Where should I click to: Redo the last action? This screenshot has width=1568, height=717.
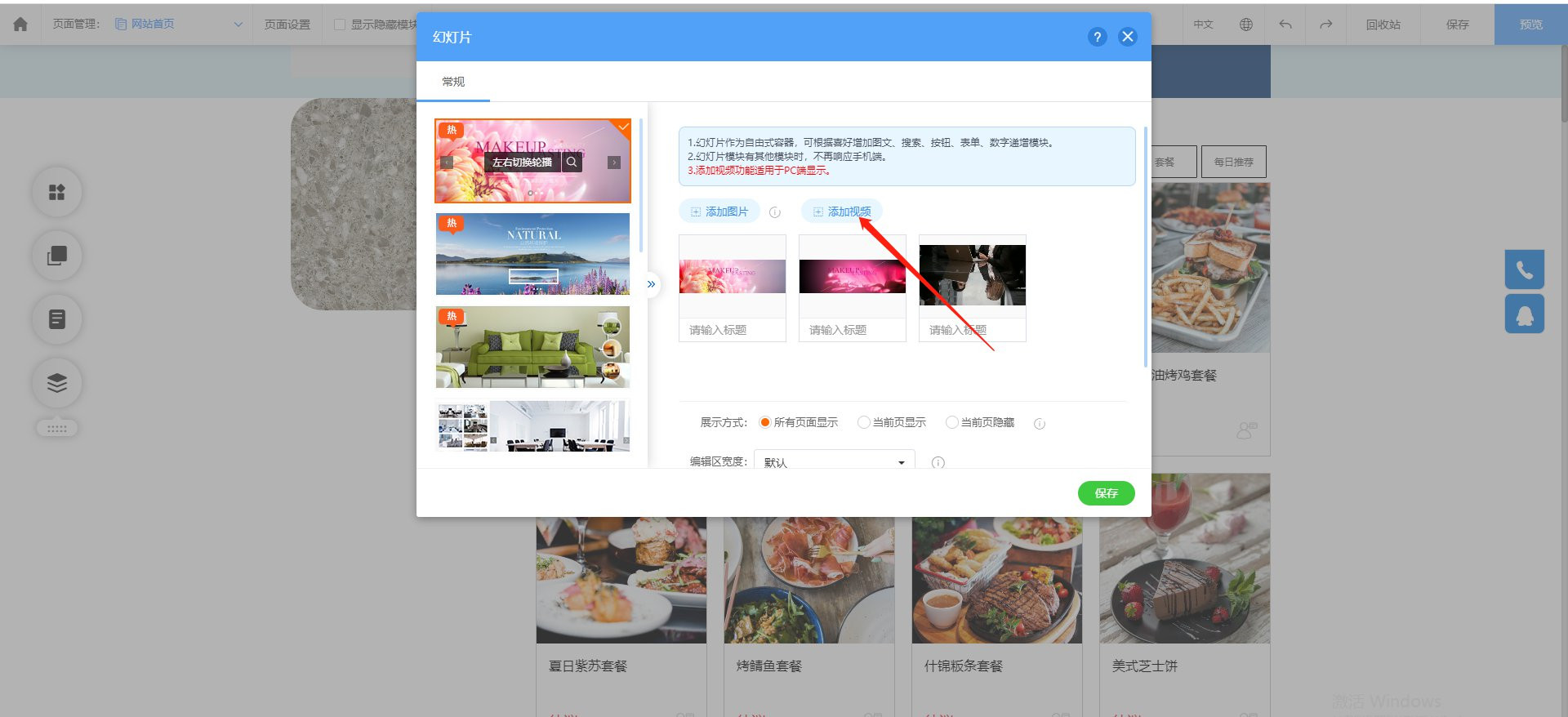[x=1326, y=24]
